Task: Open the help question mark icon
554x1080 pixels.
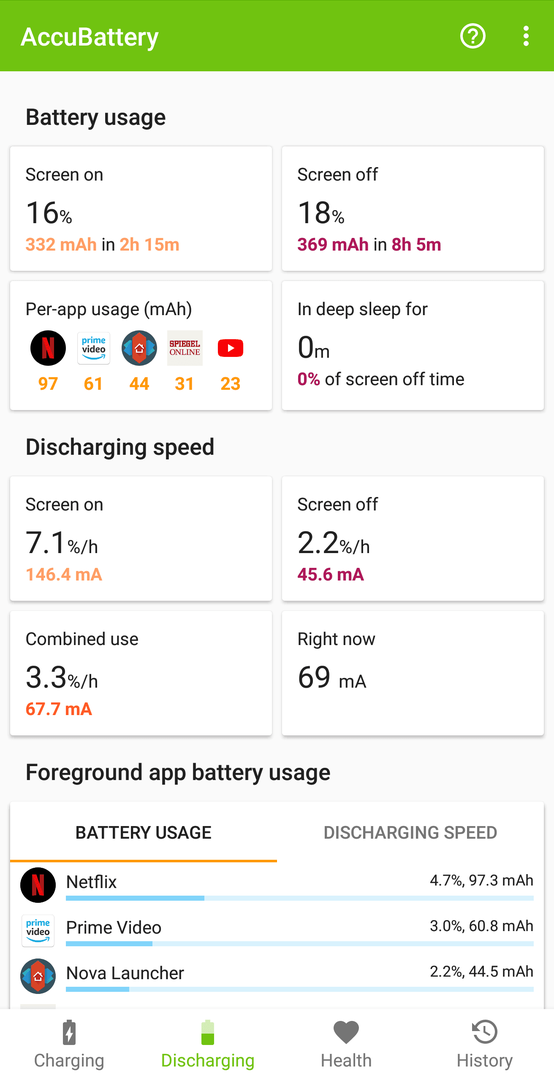Action: tap(473, 36)
